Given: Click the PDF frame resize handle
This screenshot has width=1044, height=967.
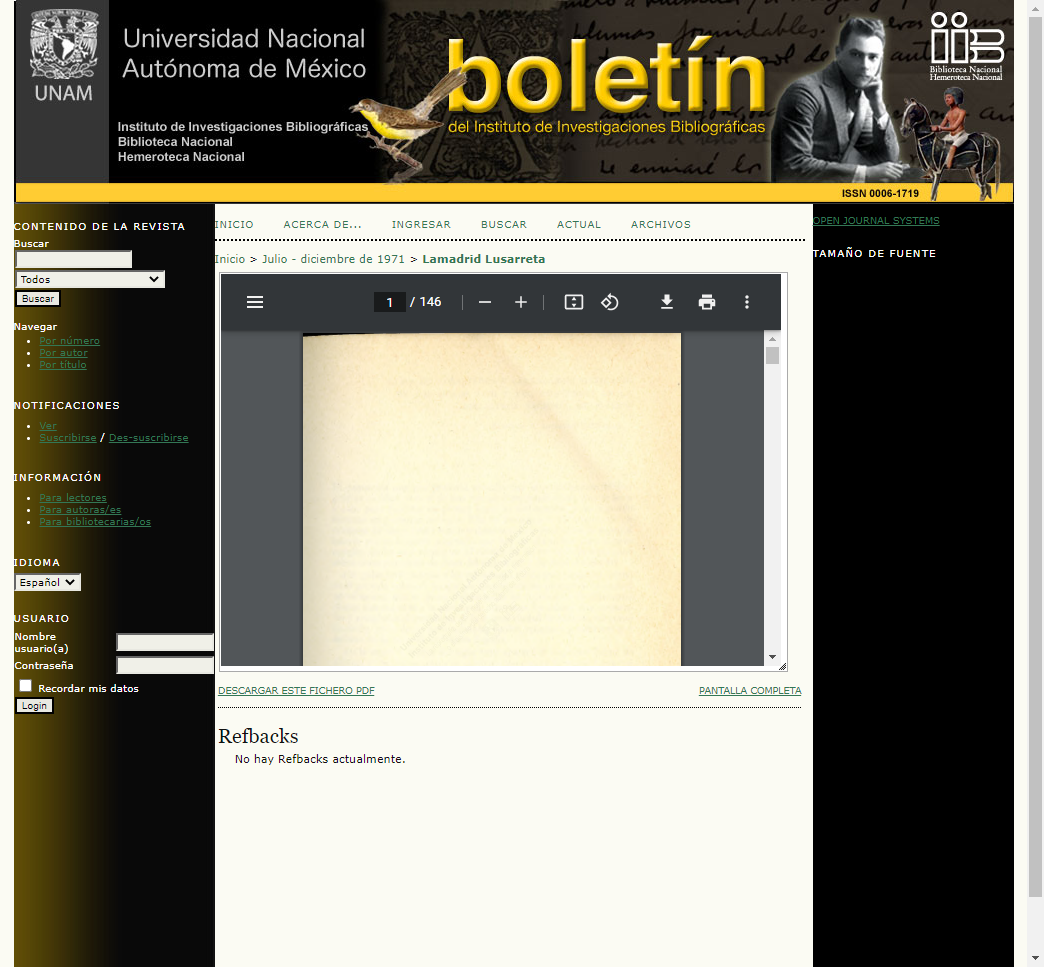Looking at the screenshot, I should (782, 666).
